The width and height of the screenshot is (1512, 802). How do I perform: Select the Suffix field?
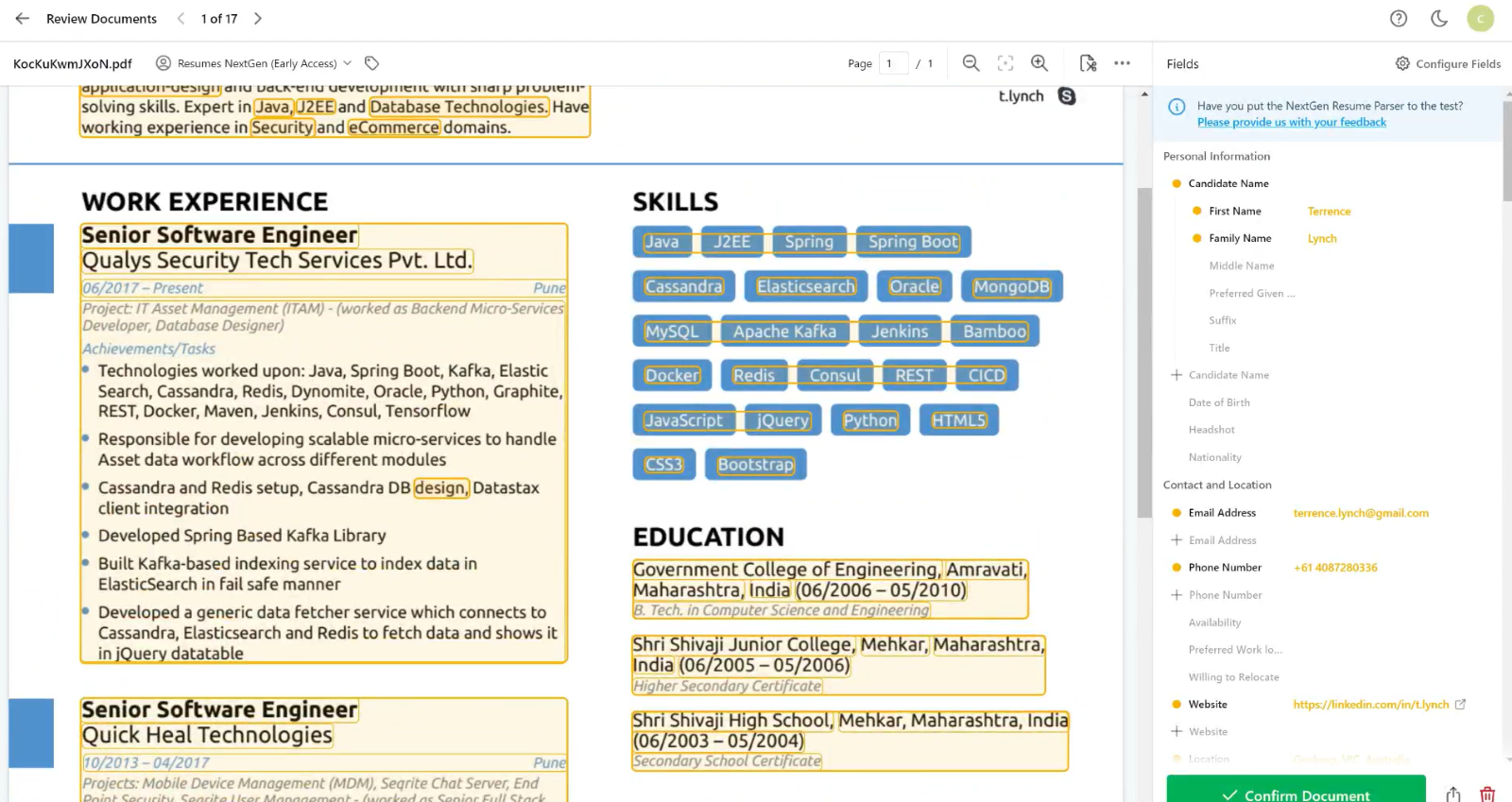(1222, 320)
